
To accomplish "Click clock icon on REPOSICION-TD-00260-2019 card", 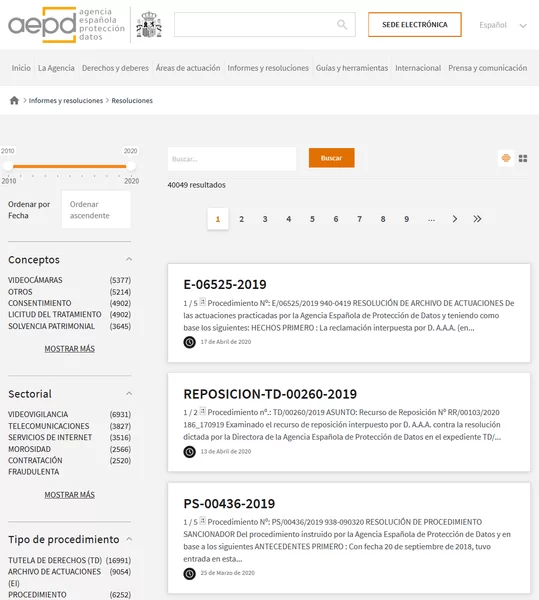I will click(189, 452).
